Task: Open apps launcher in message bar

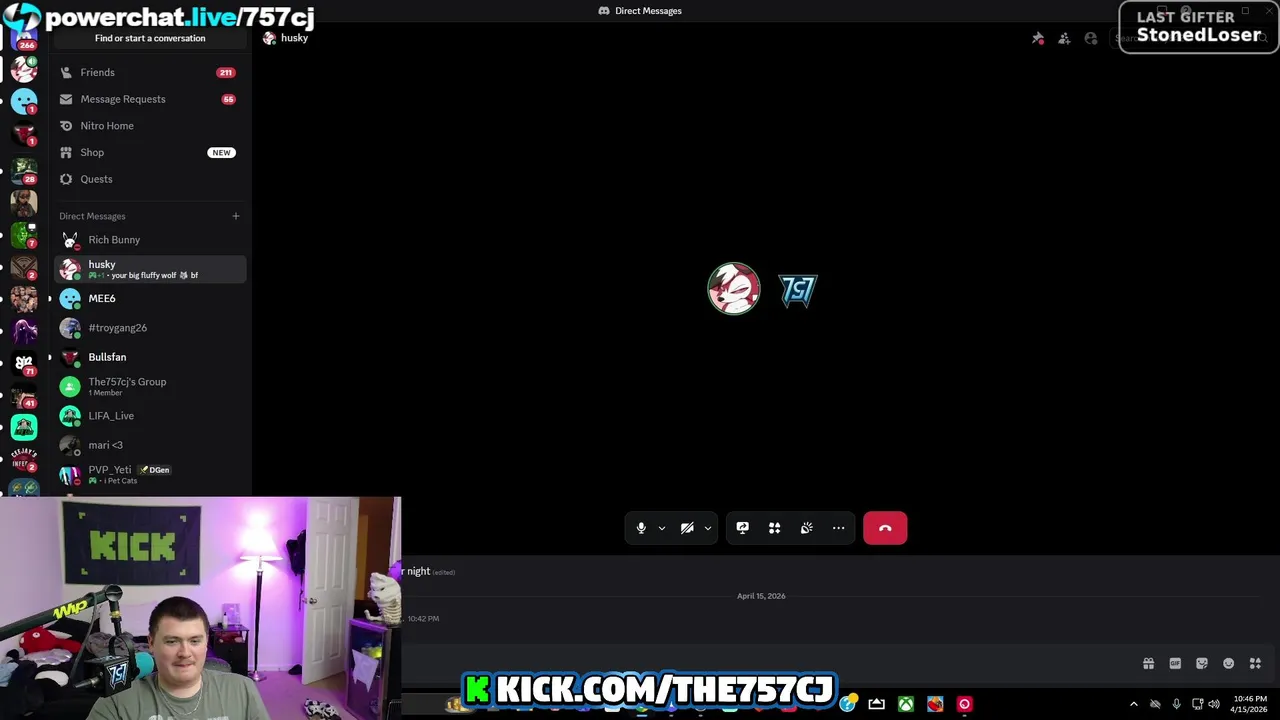Action: 1255,663
